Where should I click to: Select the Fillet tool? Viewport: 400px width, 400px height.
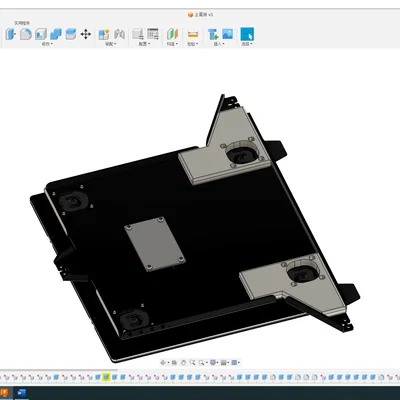tap(26, 34)
